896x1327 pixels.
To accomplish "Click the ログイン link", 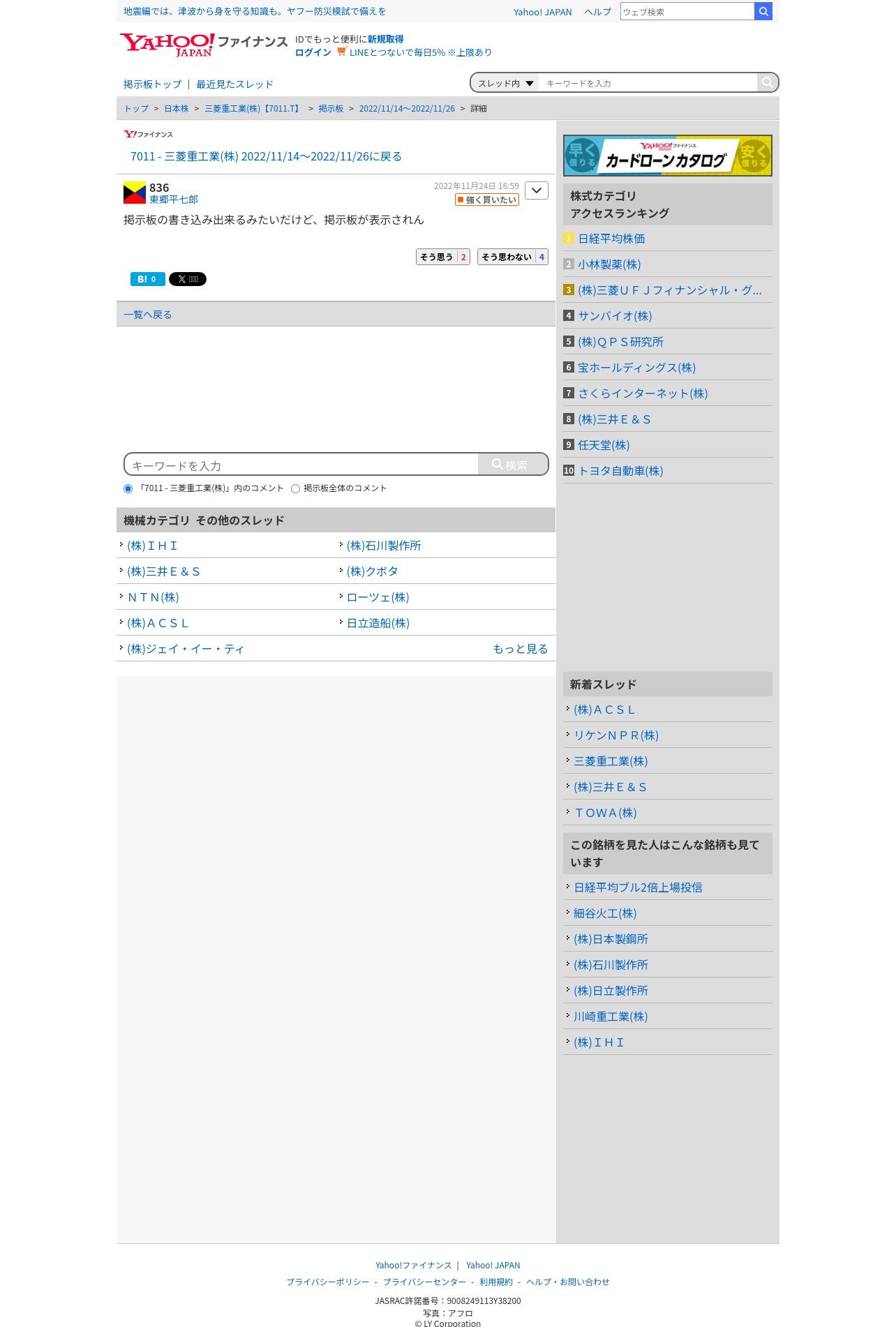I will coord(313,52).
